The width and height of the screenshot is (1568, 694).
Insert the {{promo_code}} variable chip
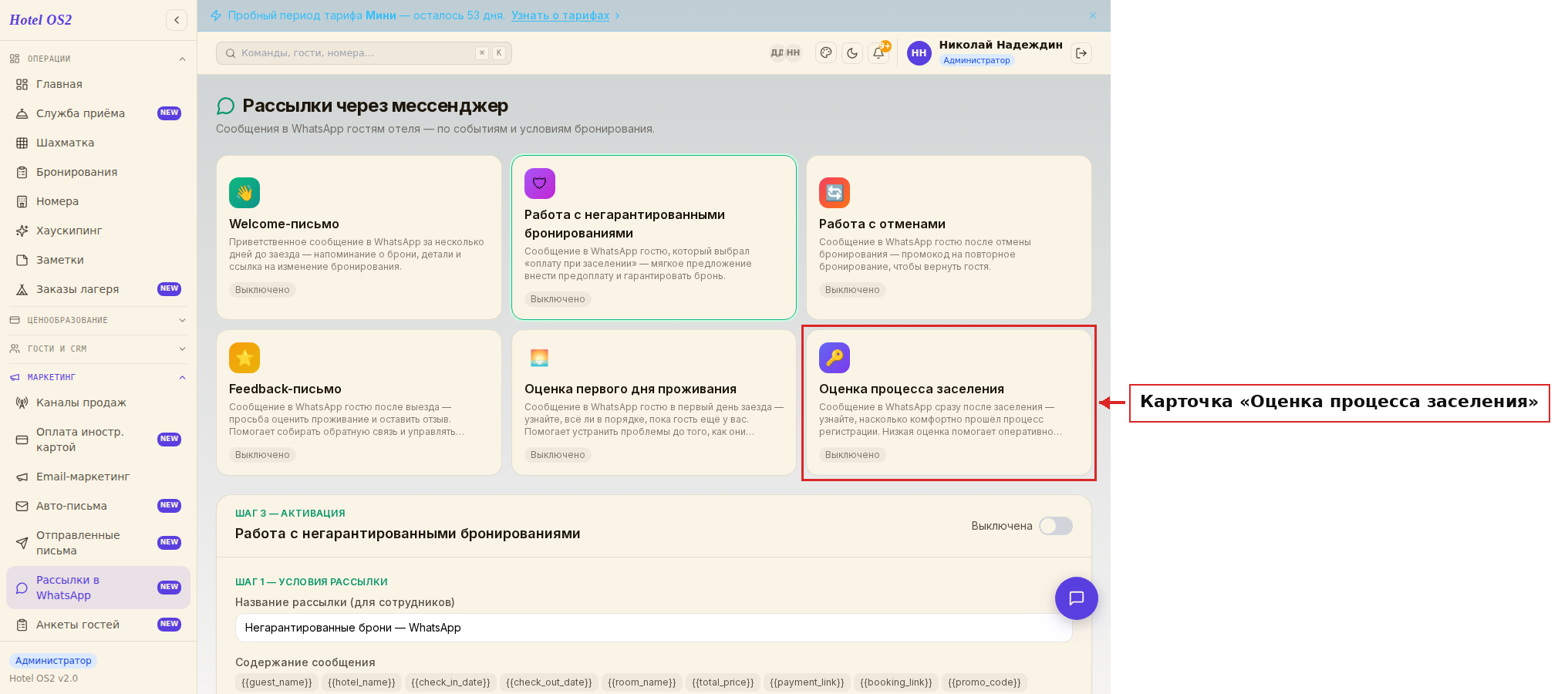click(984, 682)
